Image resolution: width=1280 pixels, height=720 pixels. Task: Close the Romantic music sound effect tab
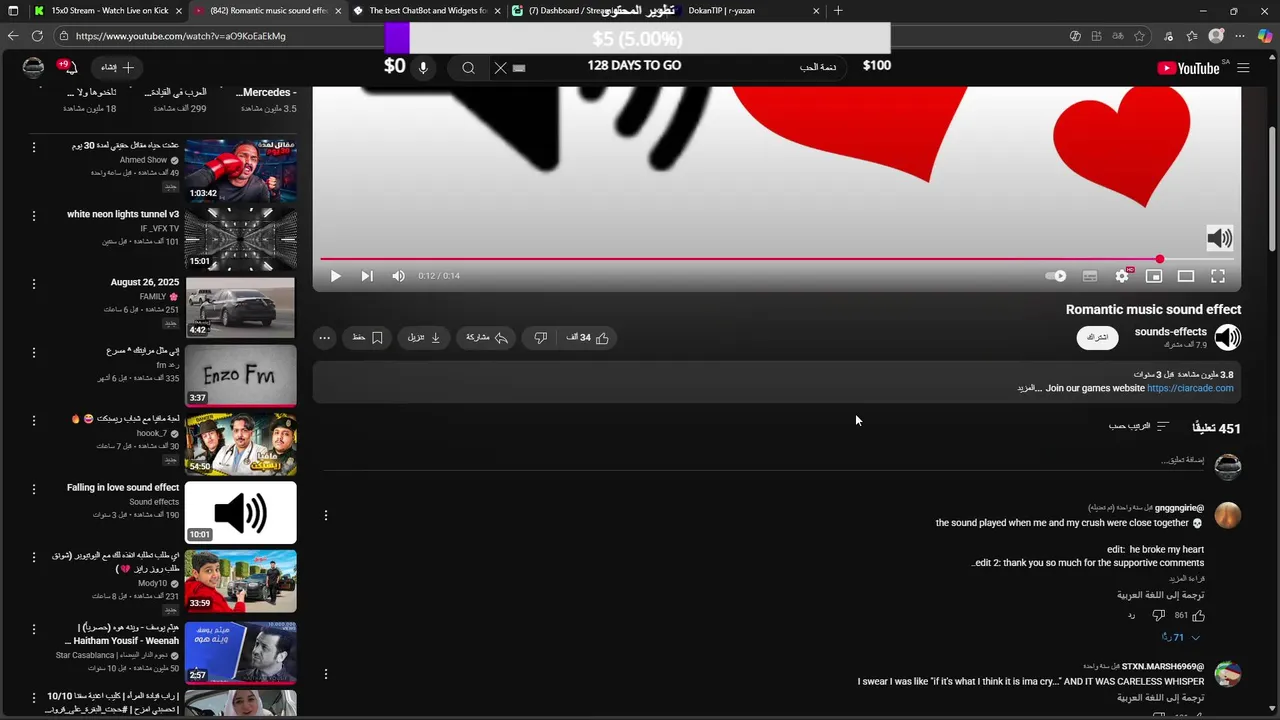point(338,10)
